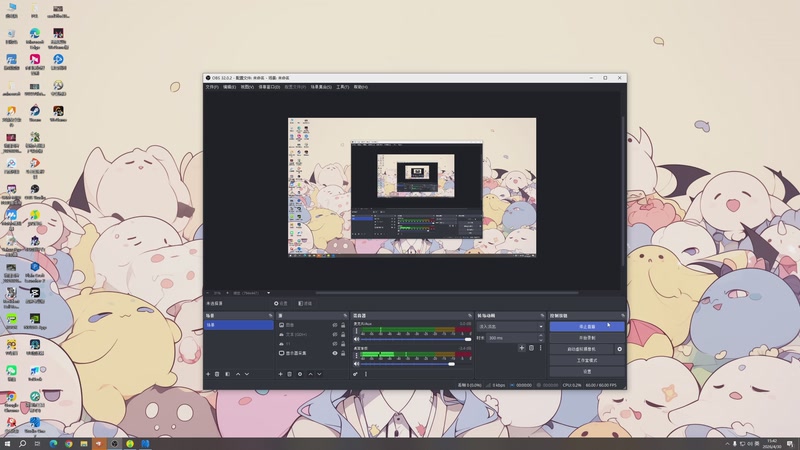Open the 停靠窗口(D) menu
Image resolution: width=800 pixels, height=450 pixels.
coord(269,87)
